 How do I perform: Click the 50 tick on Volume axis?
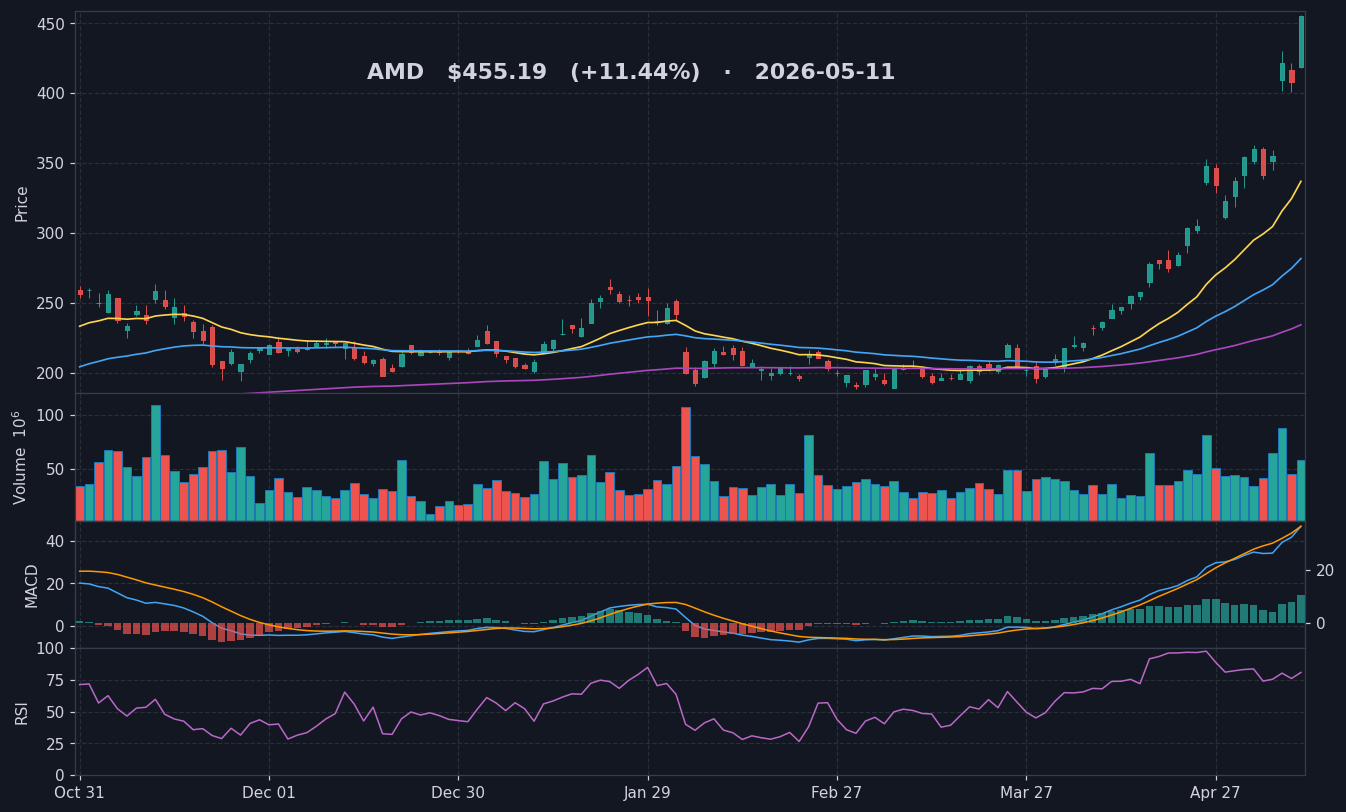(55, 470)
